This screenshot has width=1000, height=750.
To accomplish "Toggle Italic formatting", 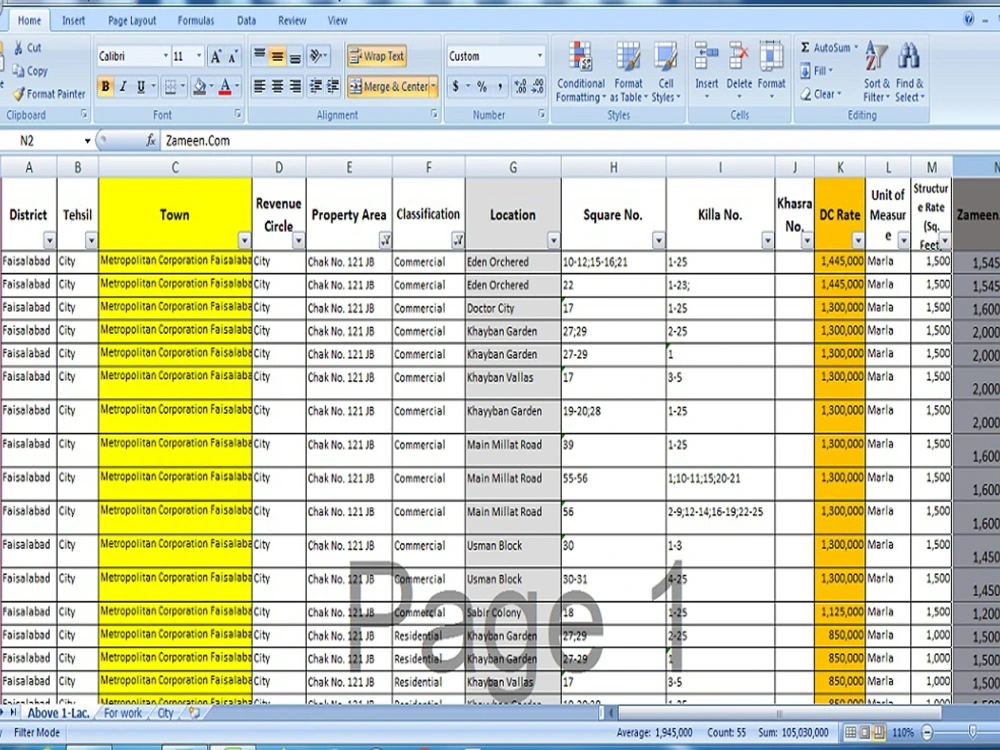I will (123, 86).
